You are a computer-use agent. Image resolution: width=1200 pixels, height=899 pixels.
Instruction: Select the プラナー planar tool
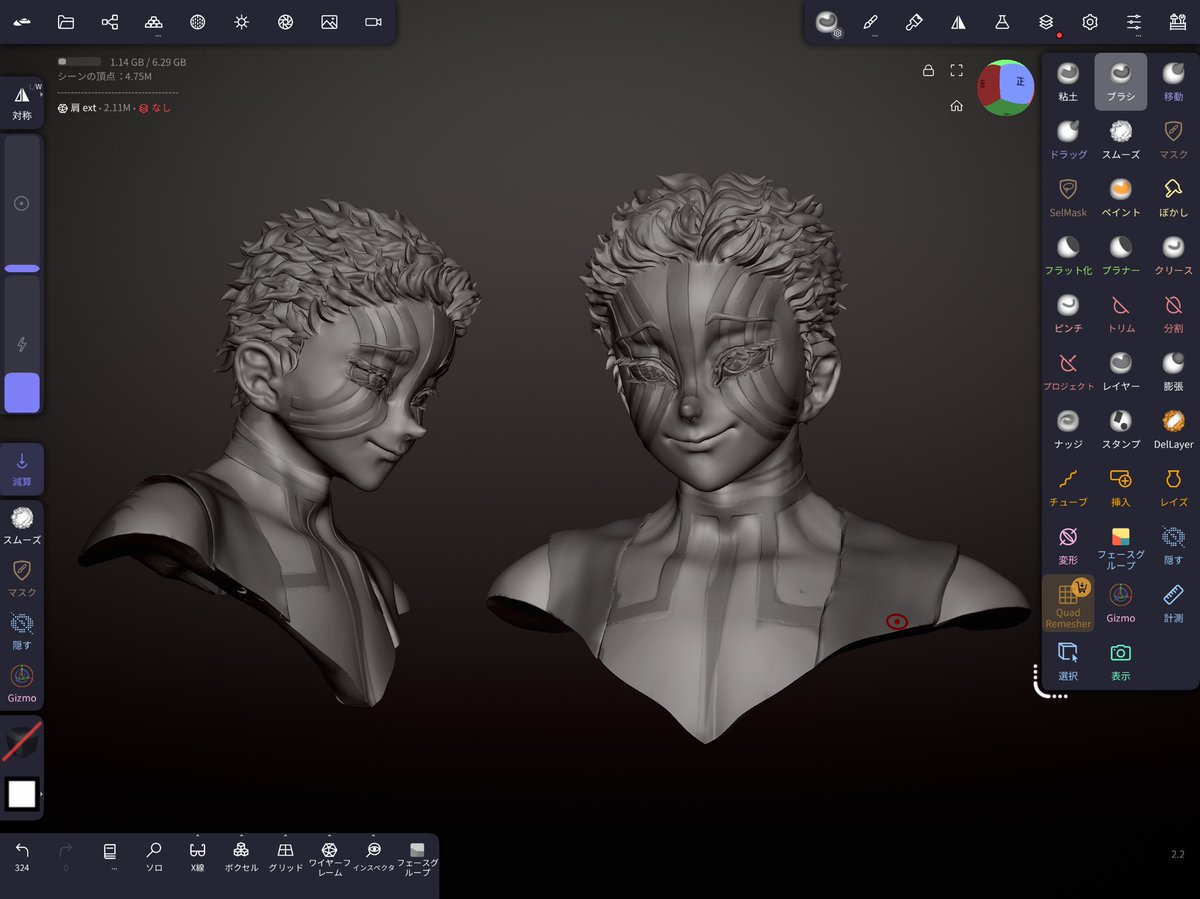pos(1121,256)
